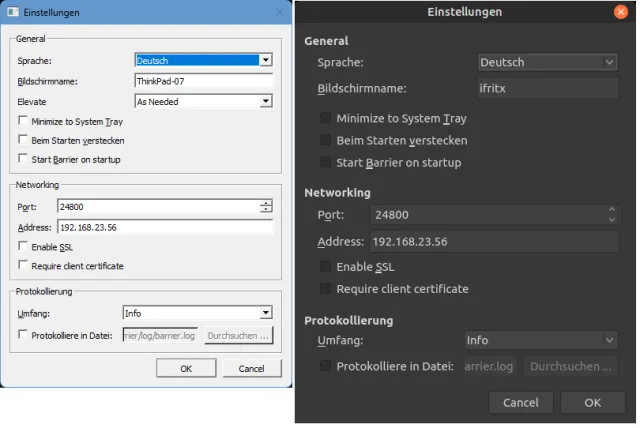
Task: Decrease Port value in dark window spinner
Action: [x=611, y=220]
